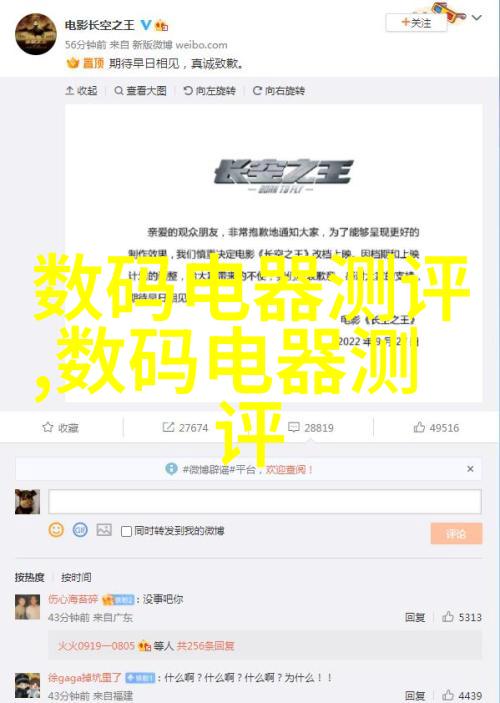
Task: Enable 同时转发到我的微博 checkbox
Action: (x=126, y=531)
